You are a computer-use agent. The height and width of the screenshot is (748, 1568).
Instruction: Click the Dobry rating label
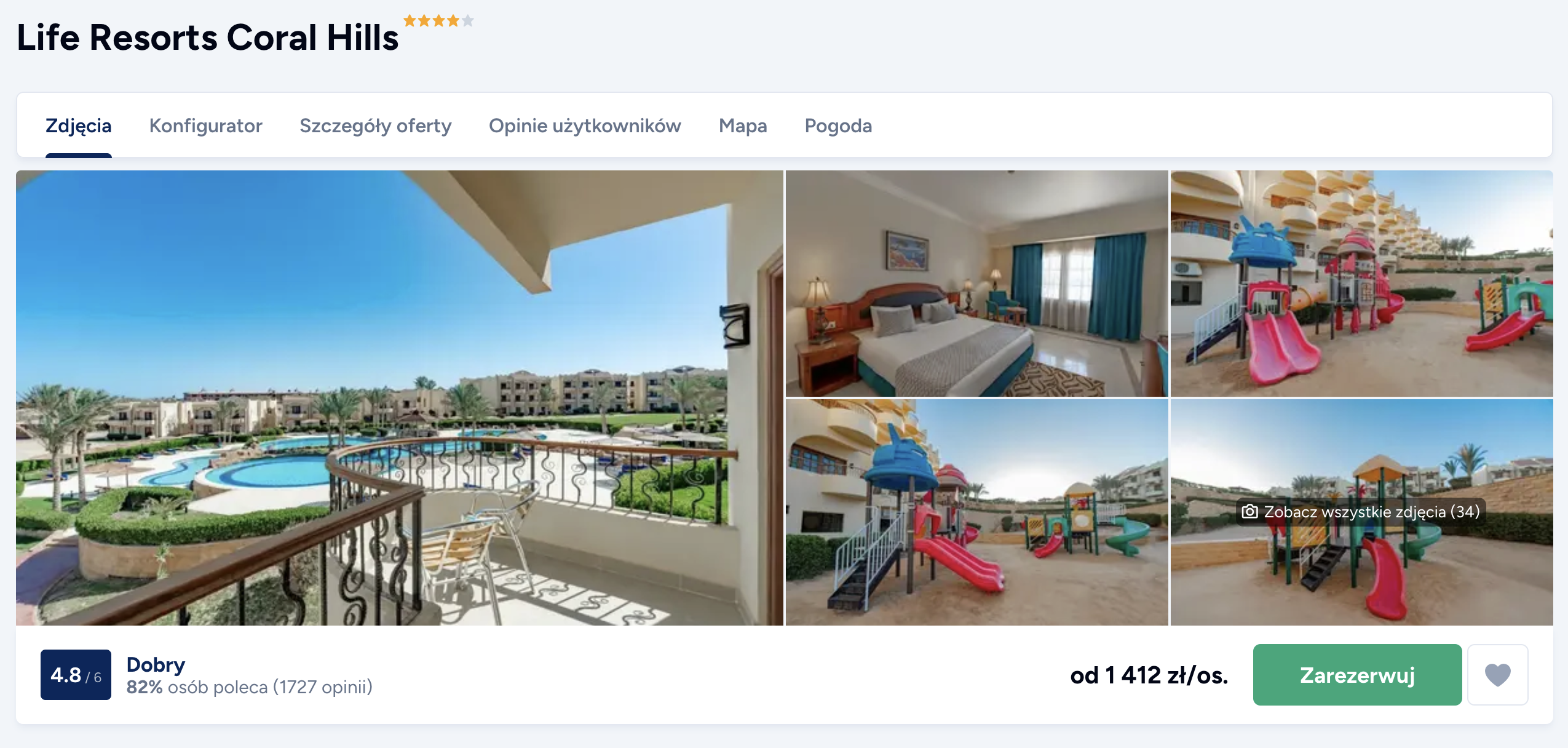pos(156,664)
